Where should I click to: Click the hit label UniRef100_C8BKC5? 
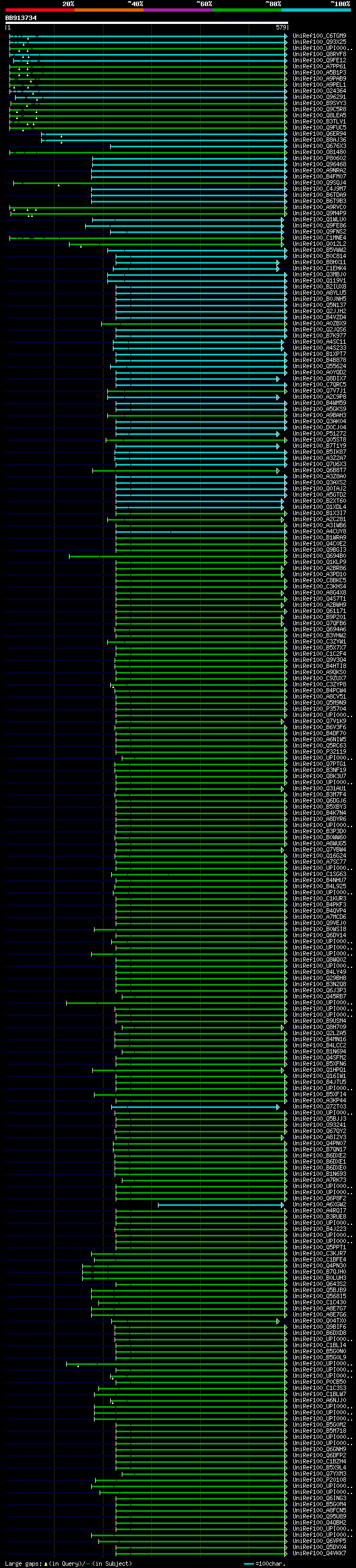pos(319,581)
